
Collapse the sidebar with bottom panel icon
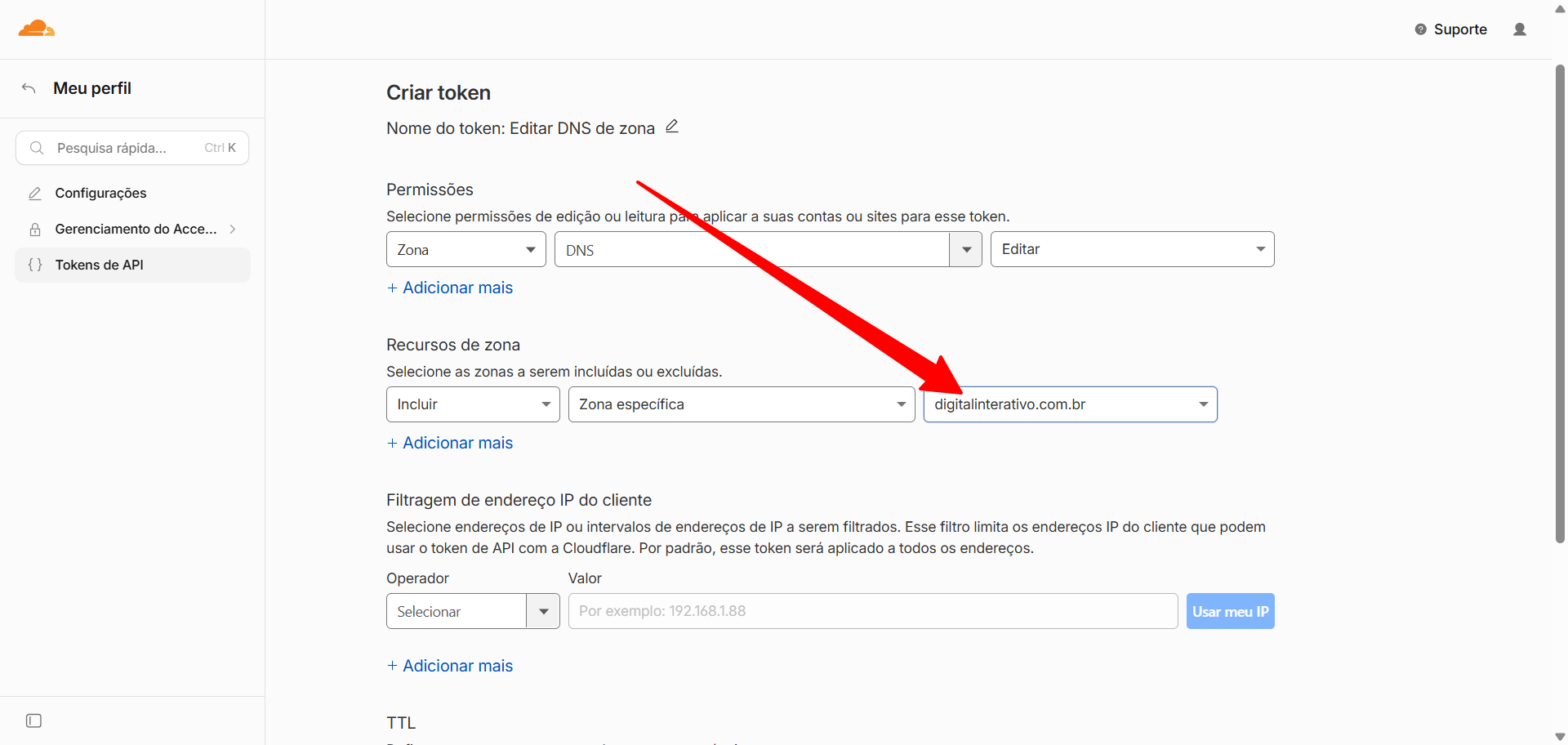point(33,720)
